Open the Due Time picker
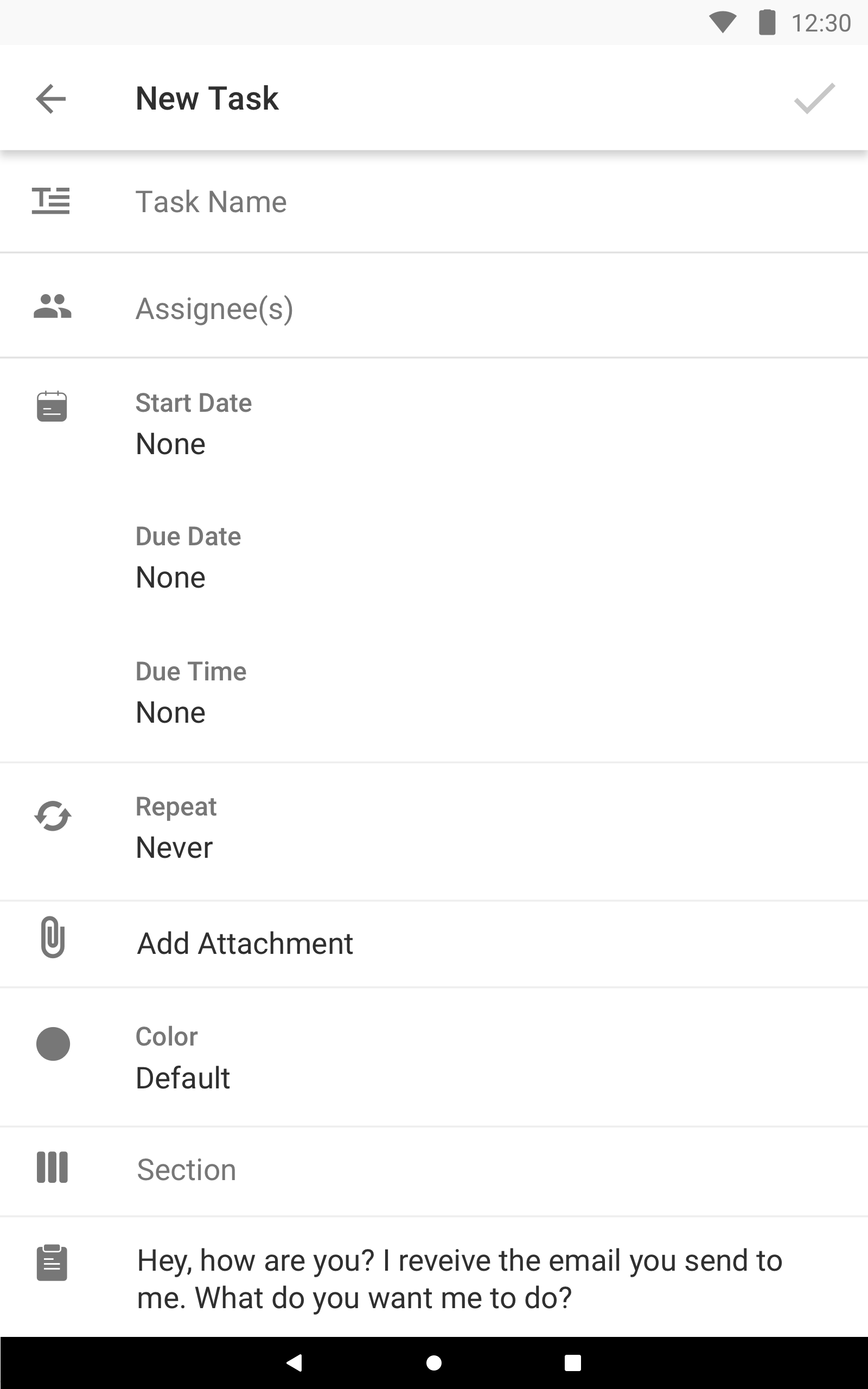The width and height of the screenshot is (868, 1389). tap(190, 693)
